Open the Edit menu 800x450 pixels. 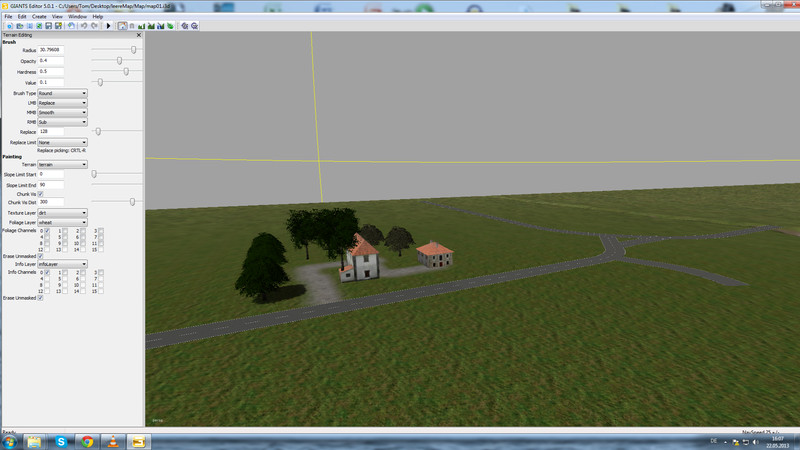point(22,16)
